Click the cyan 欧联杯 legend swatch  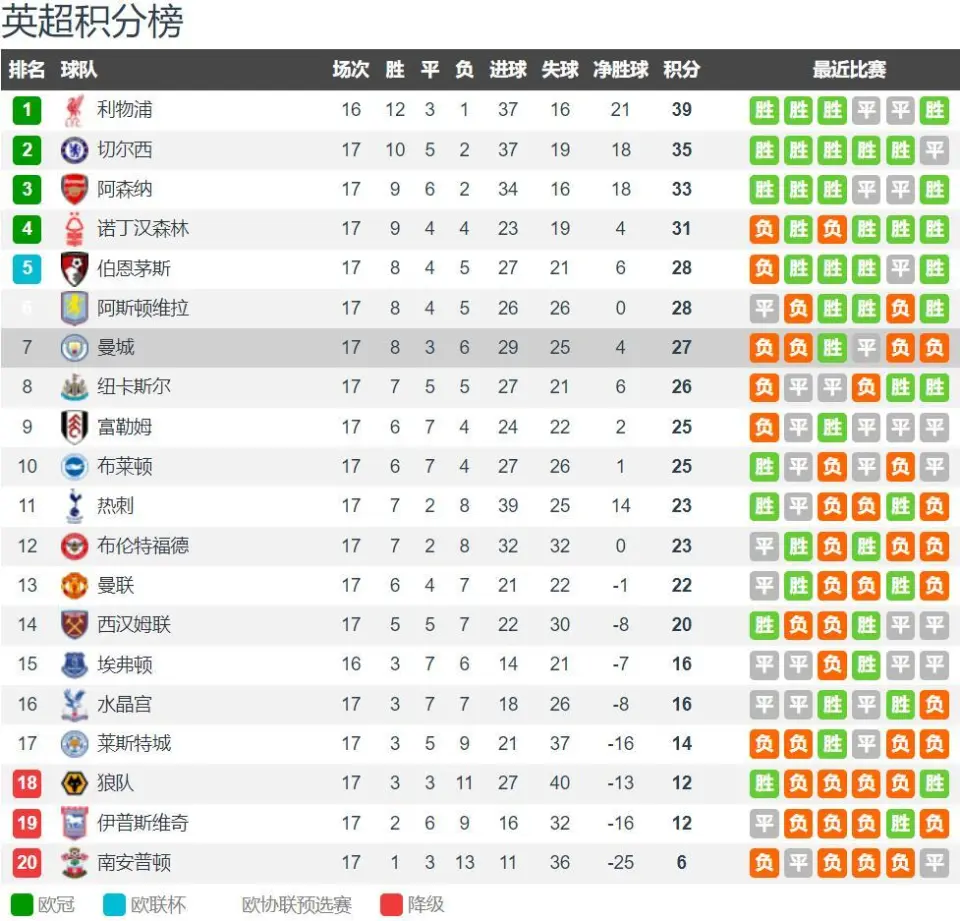coord(114,904)
